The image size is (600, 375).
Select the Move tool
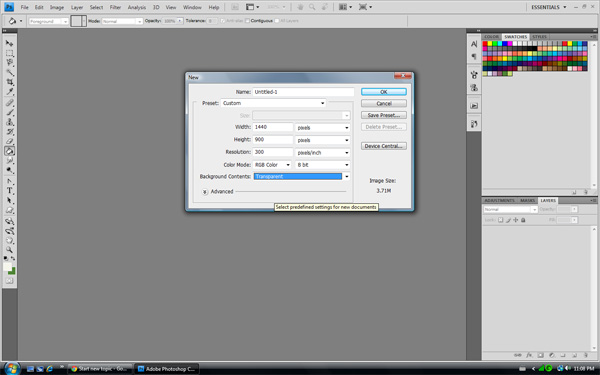tap(9, 44)
